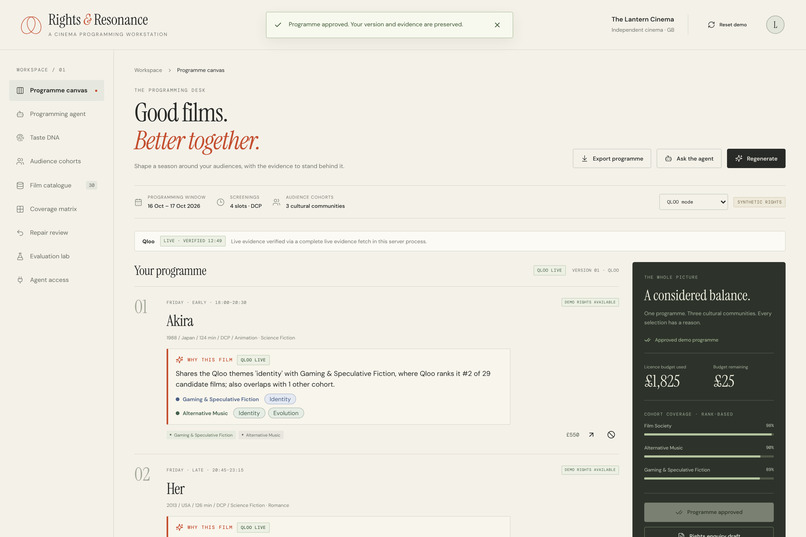Open the QLOO mode dropdown
The height and width of the screenshot is (537, 806).
[x=693, y=202]
